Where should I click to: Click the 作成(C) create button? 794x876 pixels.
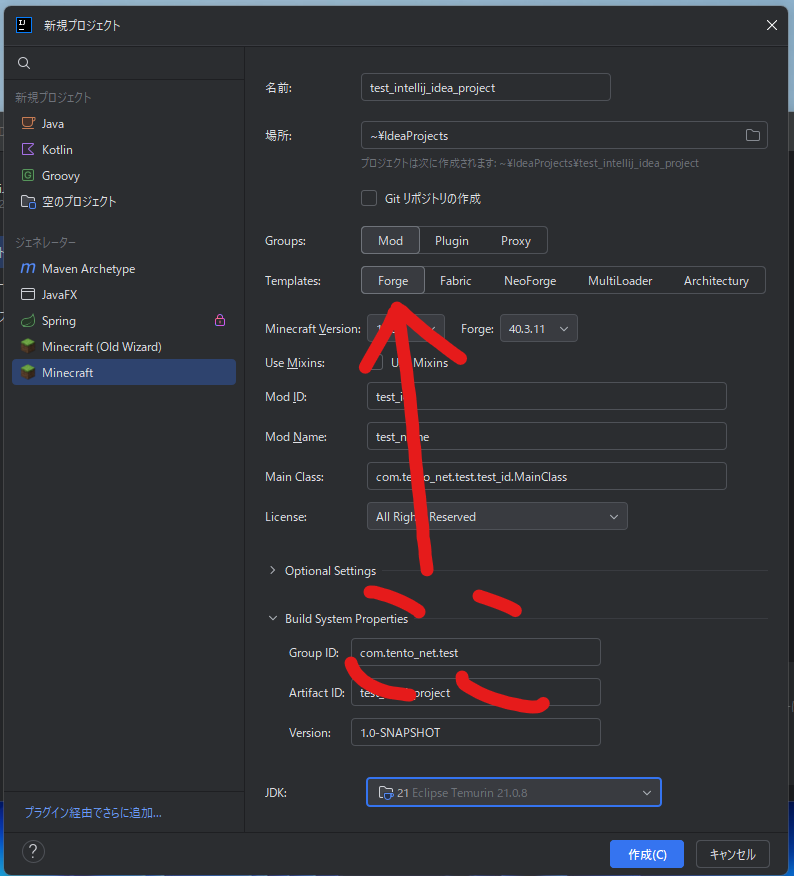tap(646, 855)
